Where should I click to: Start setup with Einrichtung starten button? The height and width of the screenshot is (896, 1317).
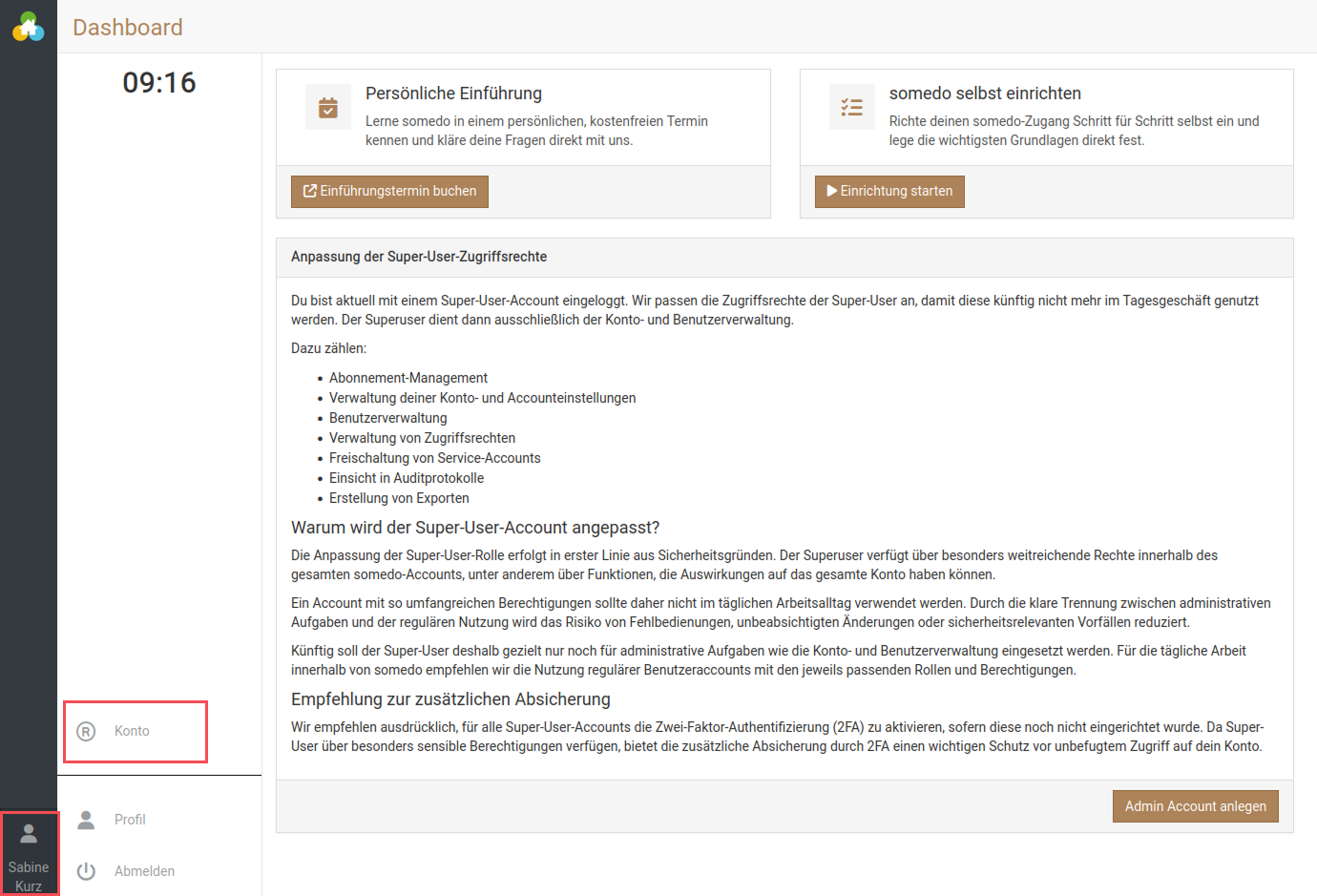point(889,191)
